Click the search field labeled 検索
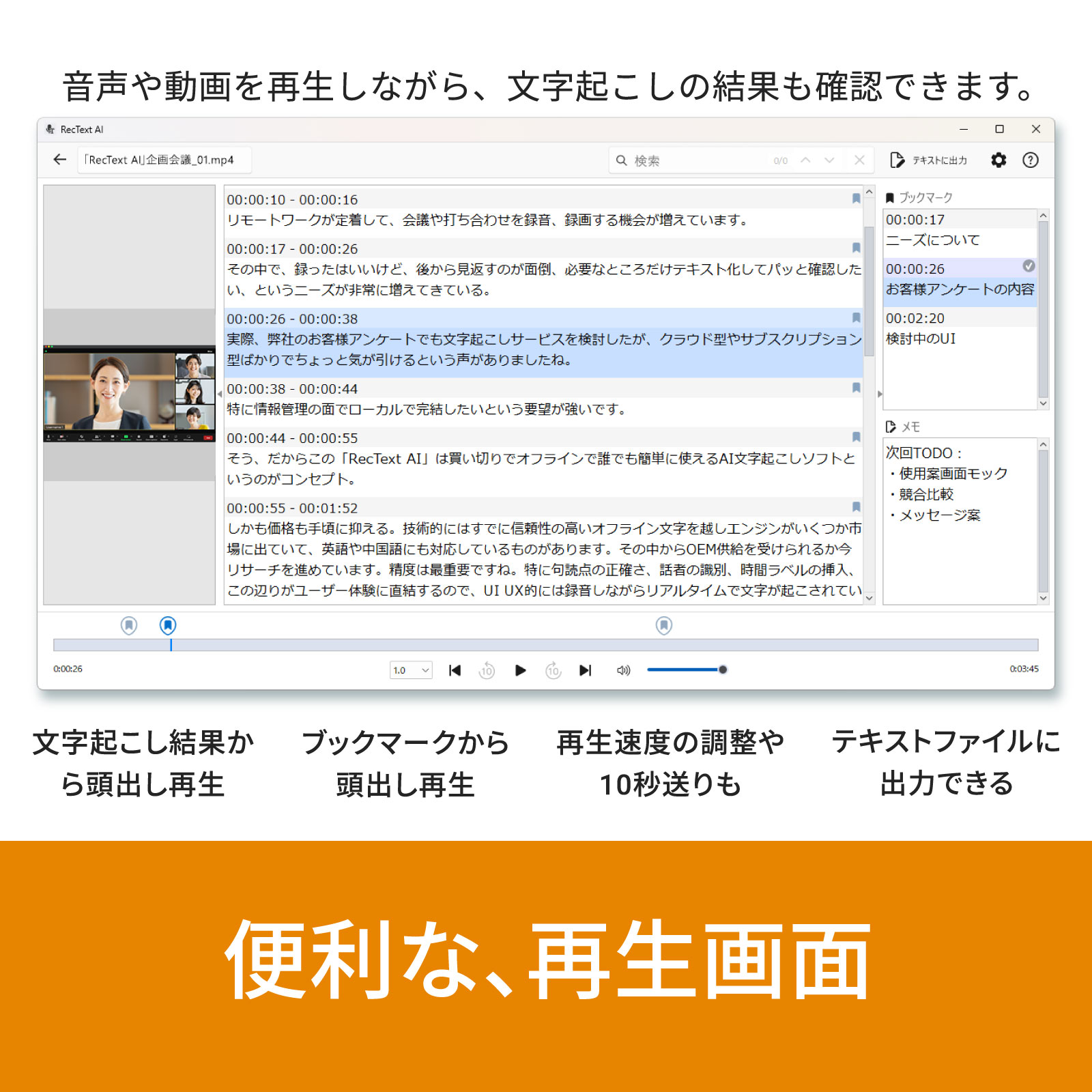 coord(689,160)
